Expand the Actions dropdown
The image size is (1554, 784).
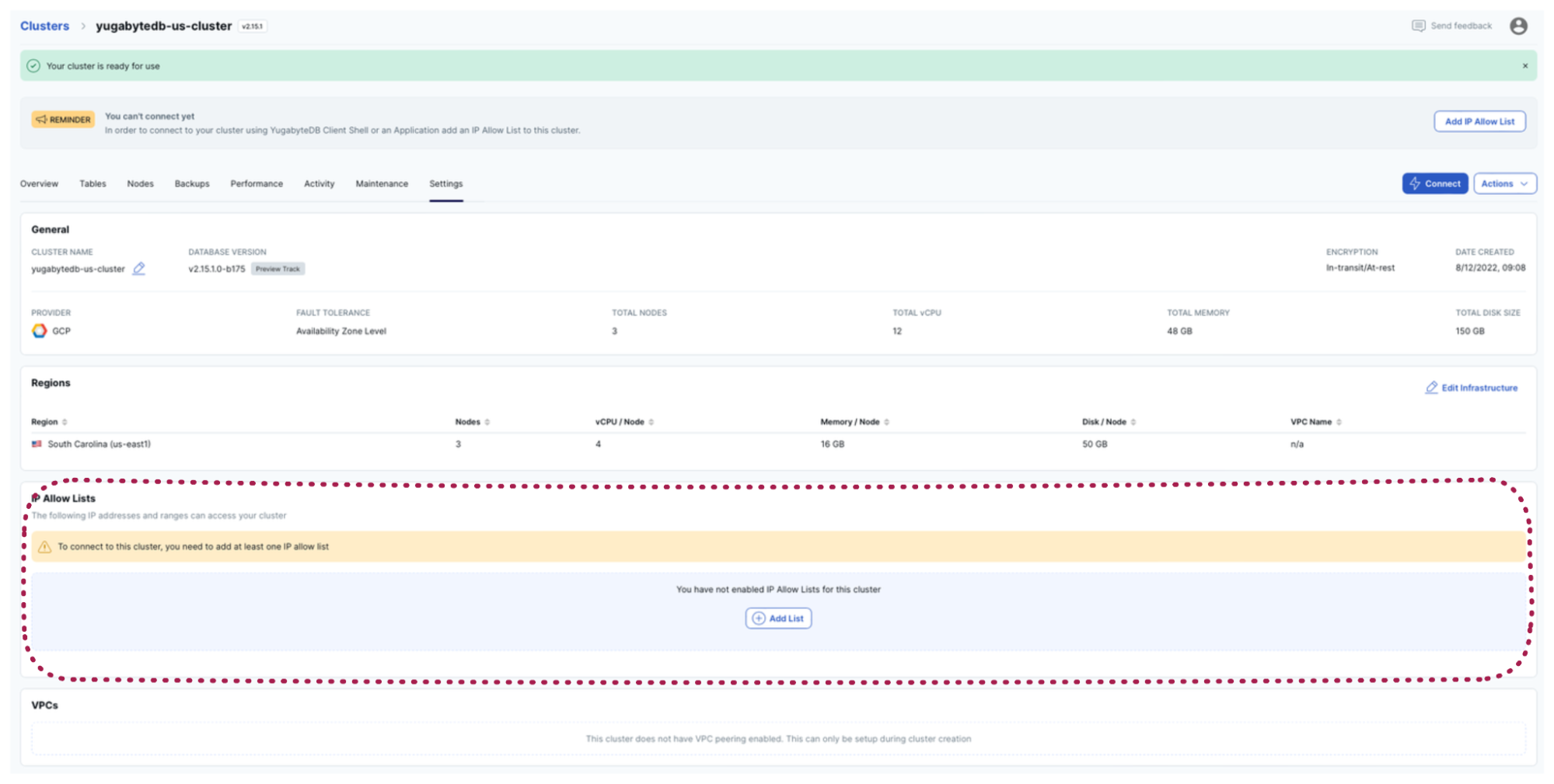[1505, 183]
